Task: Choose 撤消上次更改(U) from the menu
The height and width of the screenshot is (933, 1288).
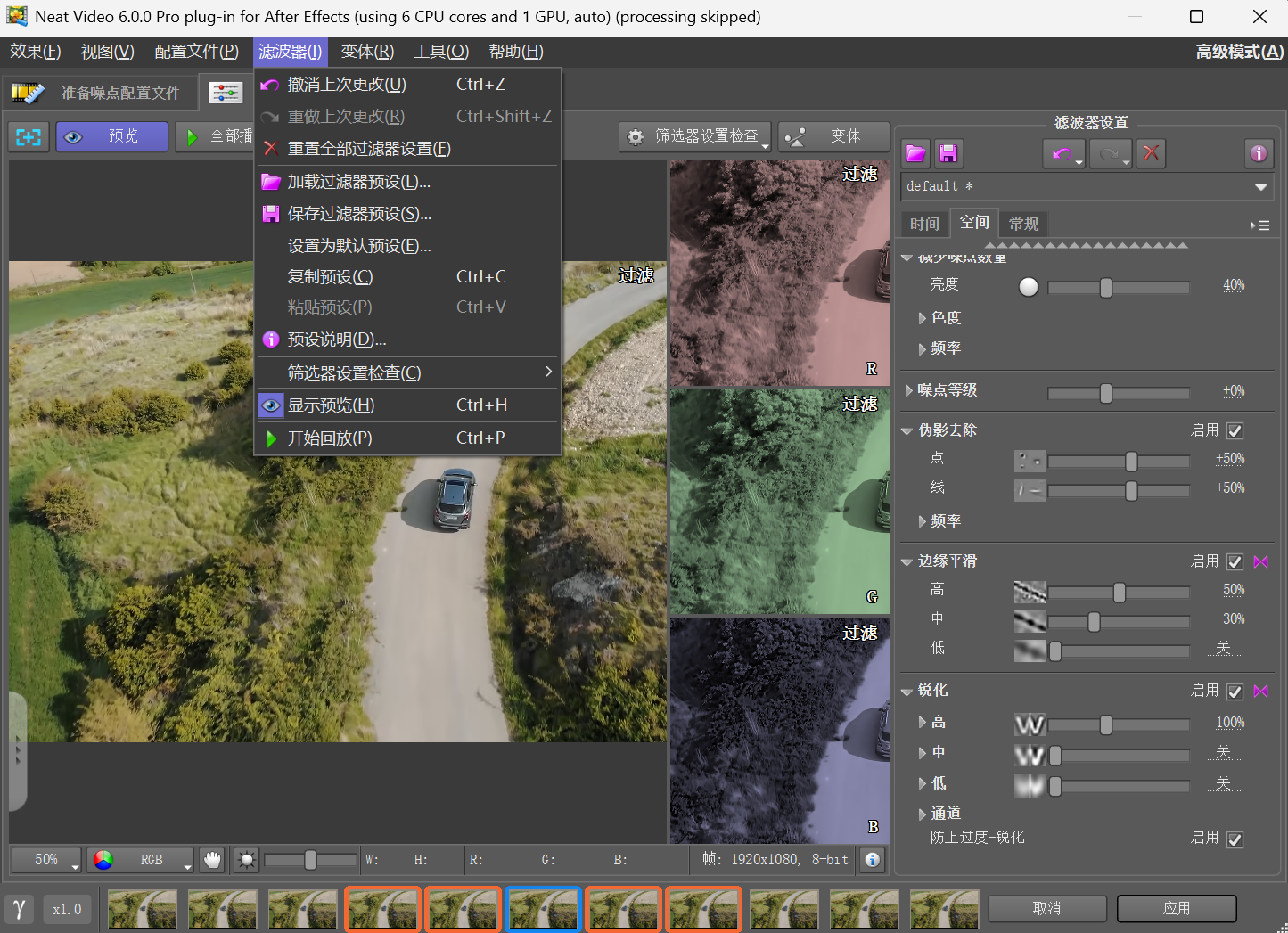Action: pos(407,85)
